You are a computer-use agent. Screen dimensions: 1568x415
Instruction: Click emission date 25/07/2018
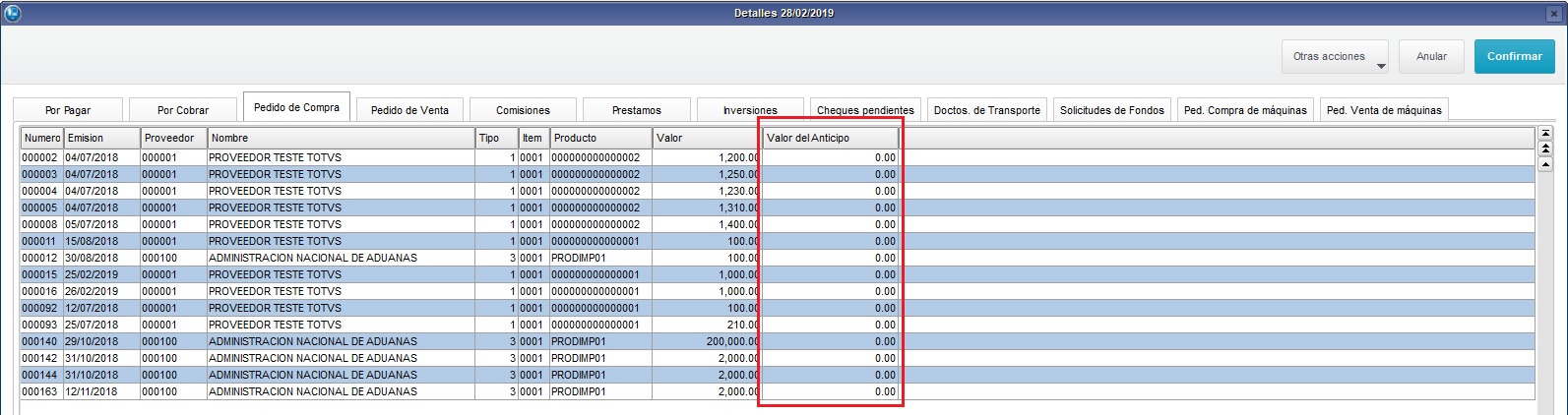click(92, 325)
